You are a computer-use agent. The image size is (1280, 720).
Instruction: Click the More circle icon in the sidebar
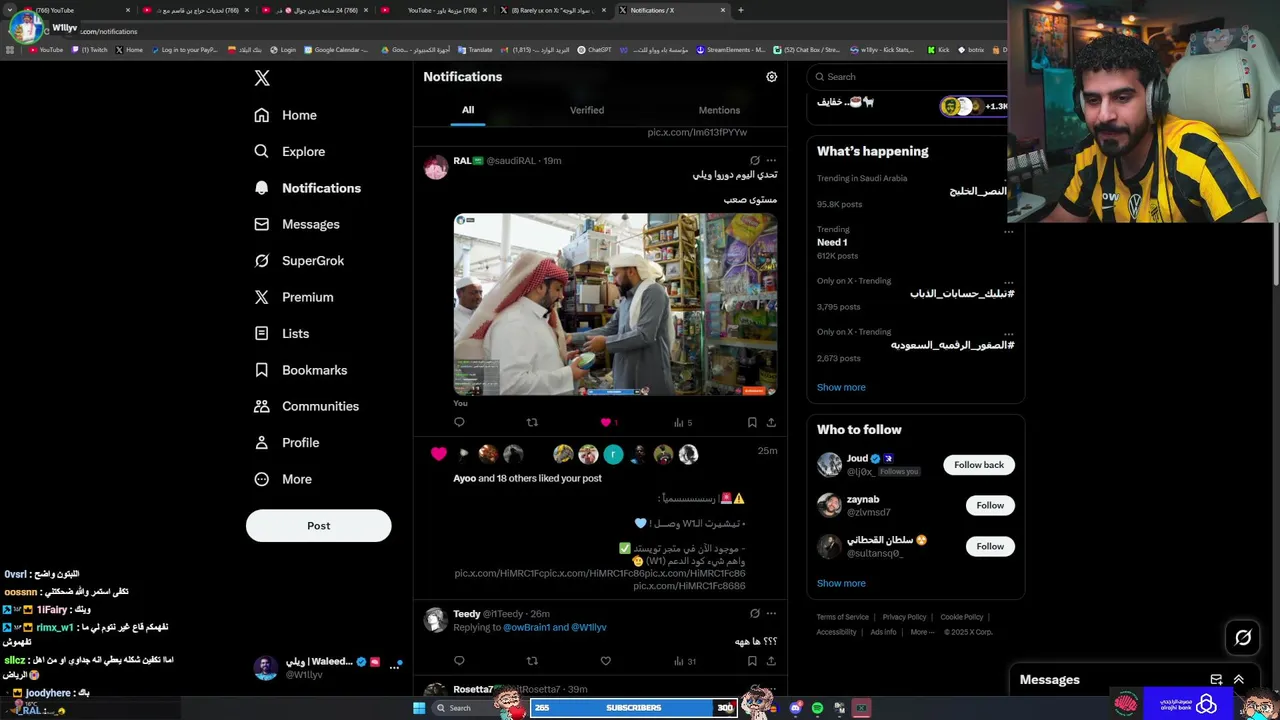pyautogui.click(x=262, y=479)
